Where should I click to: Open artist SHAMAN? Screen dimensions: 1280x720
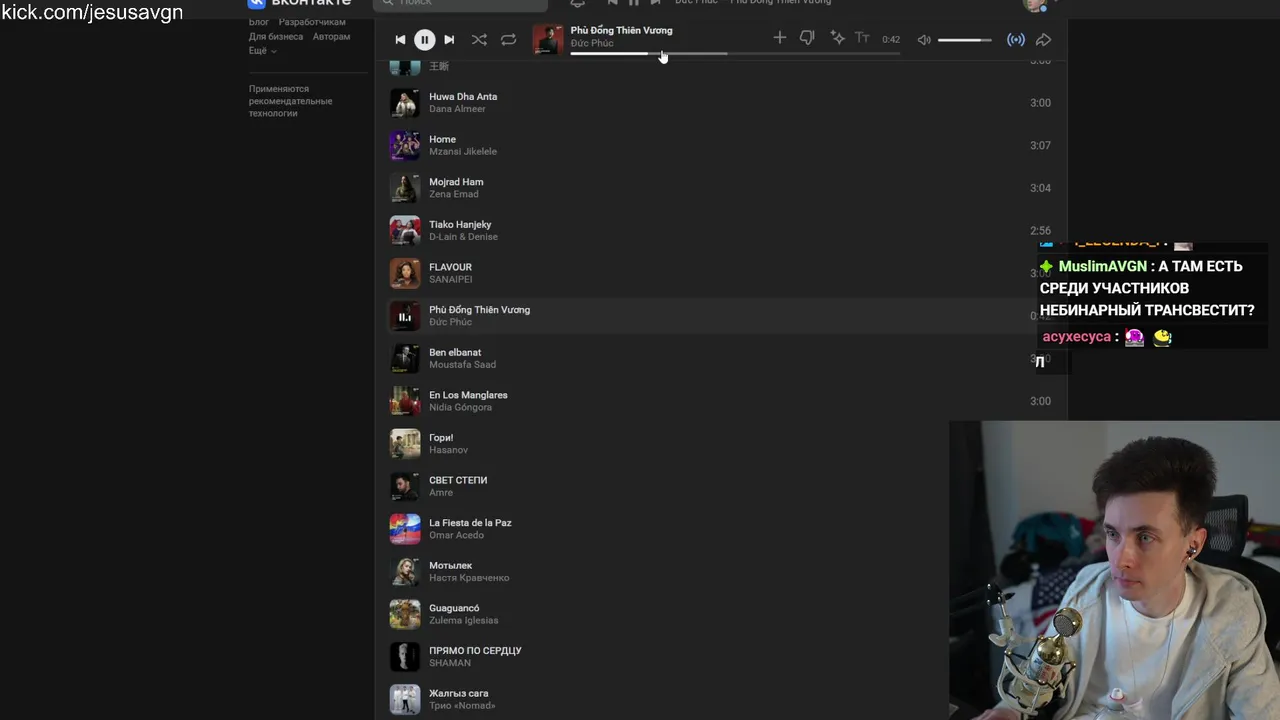(x=449, y=663)
